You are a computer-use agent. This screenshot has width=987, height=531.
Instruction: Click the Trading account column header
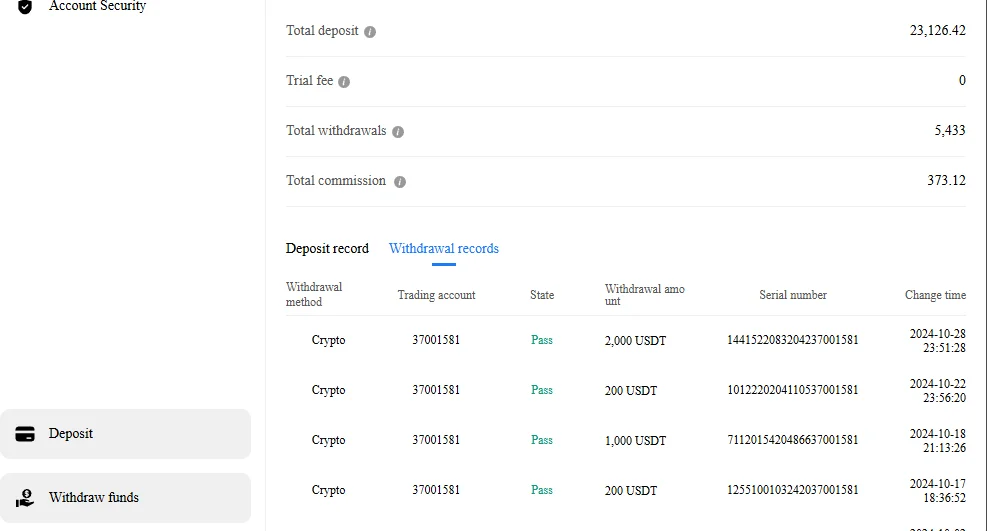(x=436, y=295)
